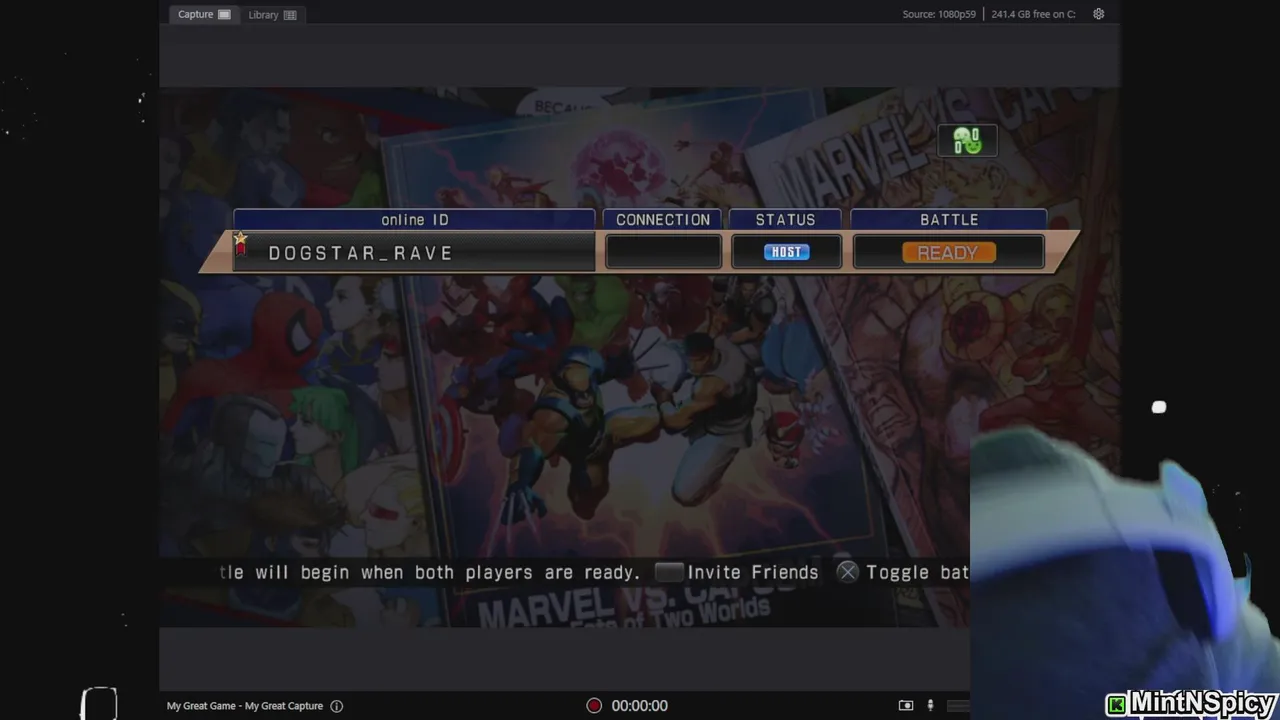Click the READY battle button
Viewport: 1280px width, 720px height.
click(948, 253)
